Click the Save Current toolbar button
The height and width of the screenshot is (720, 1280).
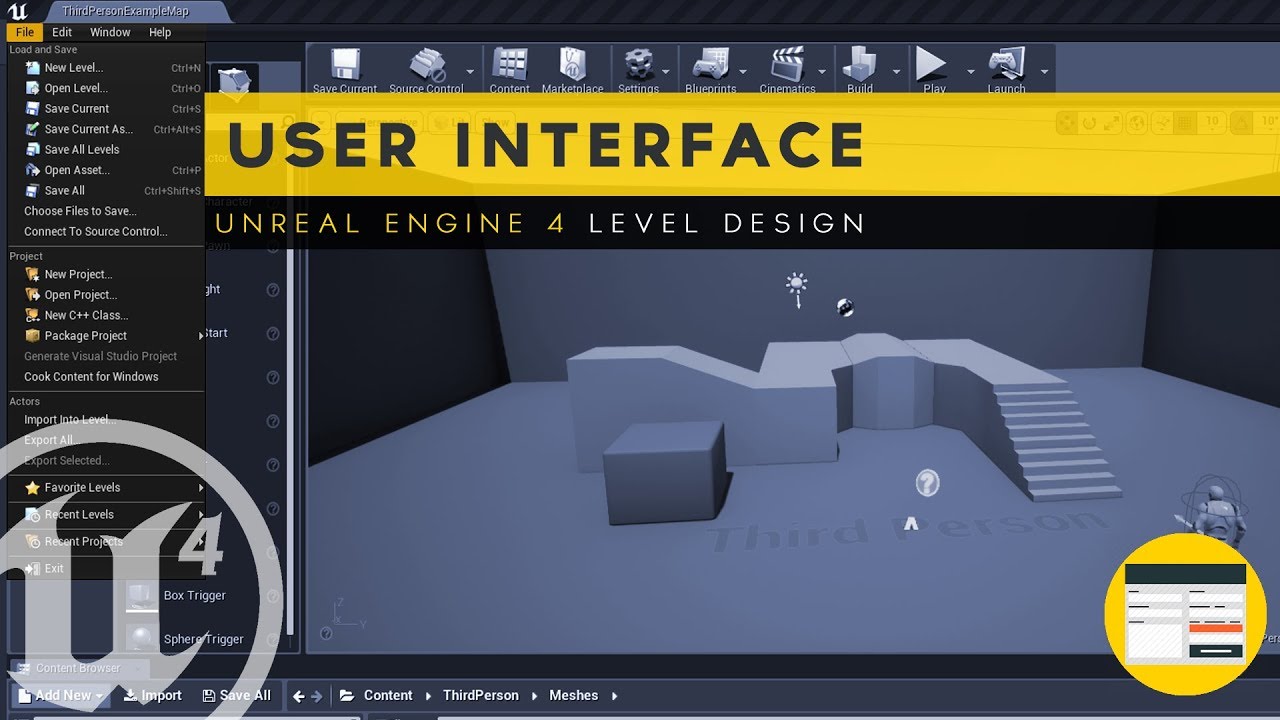(345, 69)
